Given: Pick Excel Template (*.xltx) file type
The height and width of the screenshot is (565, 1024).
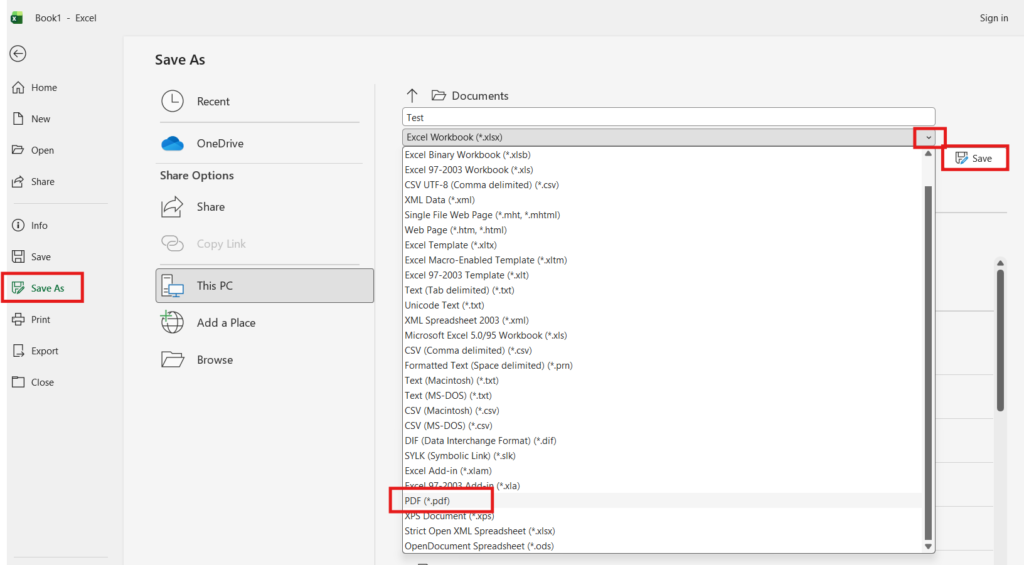Looking at the screenshot, I should (x=449, y=245).
